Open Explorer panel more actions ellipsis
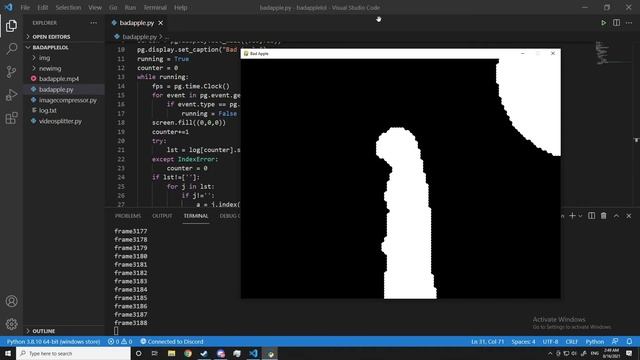The image size is (640, 360). (93, 23)
